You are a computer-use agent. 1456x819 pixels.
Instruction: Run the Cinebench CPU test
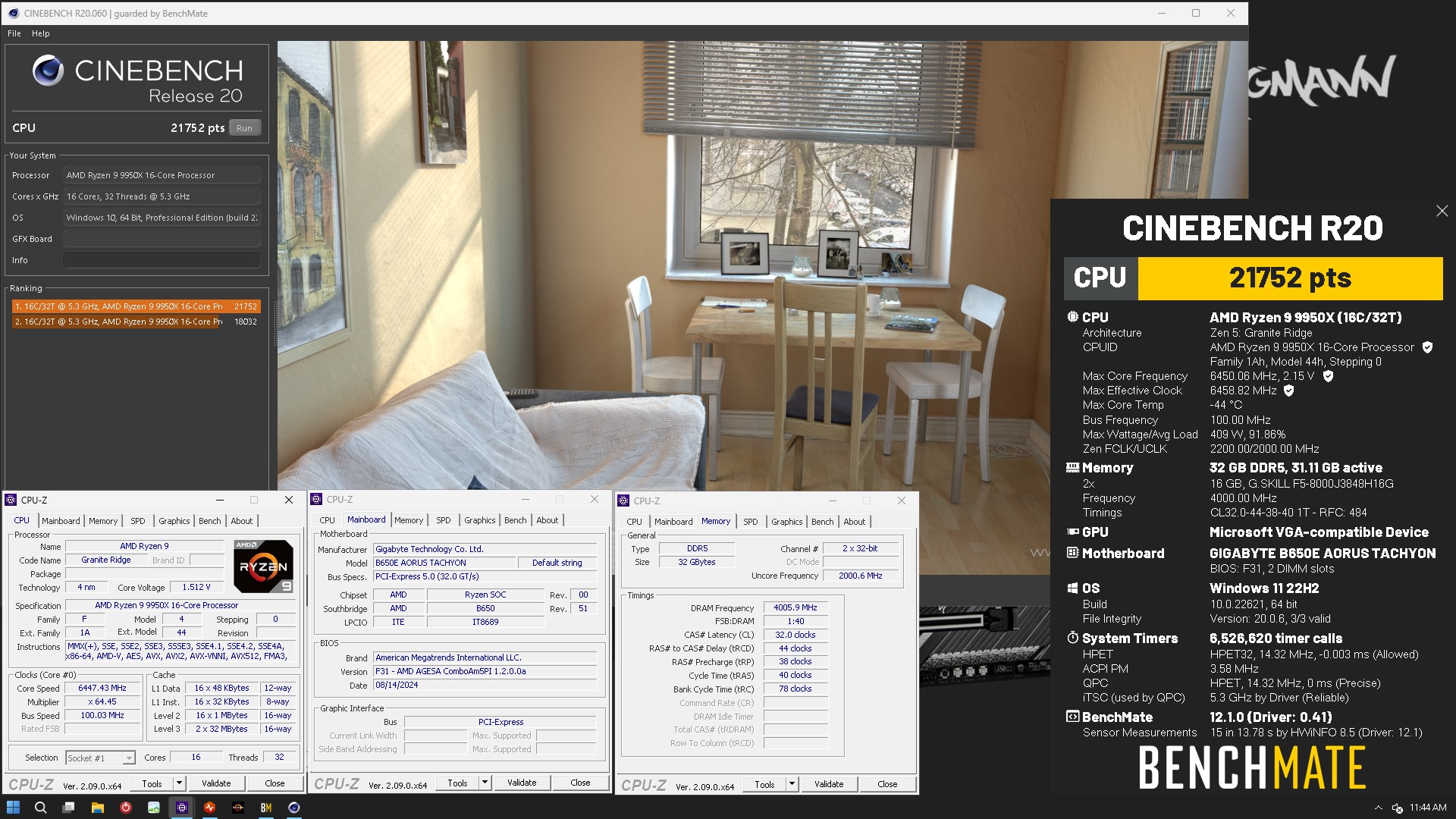point(244,128)
